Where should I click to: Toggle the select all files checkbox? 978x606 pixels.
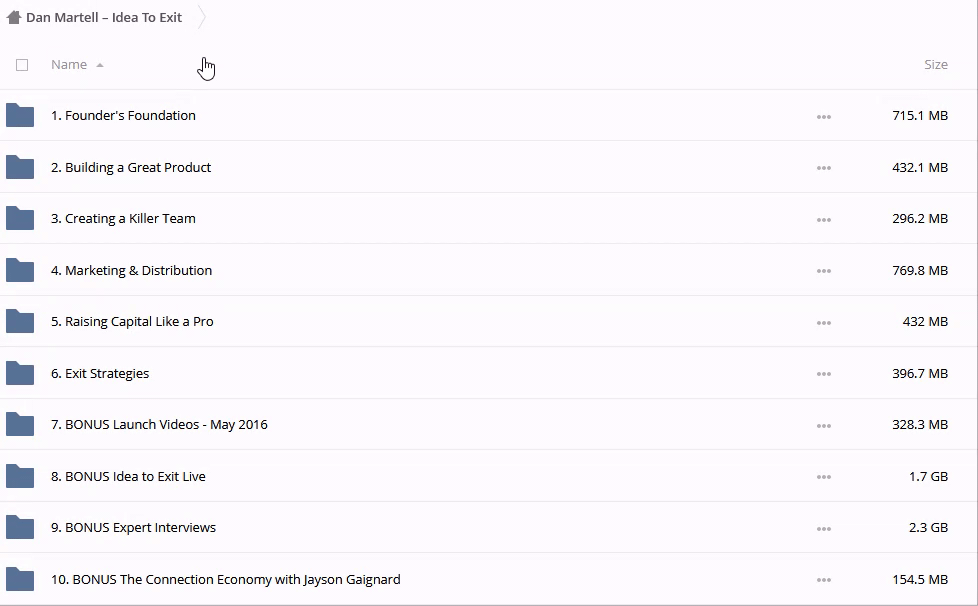22,65
